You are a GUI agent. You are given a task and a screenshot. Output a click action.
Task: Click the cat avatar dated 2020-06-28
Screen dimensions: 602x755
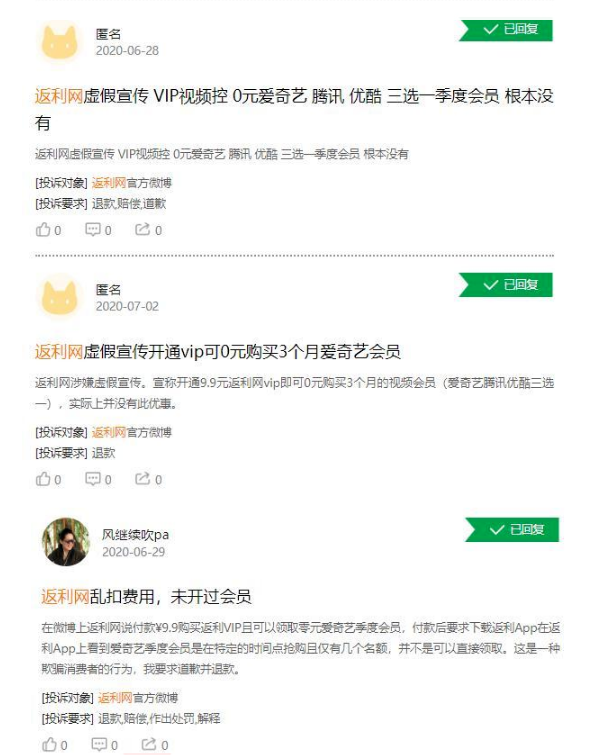(59, 42)
